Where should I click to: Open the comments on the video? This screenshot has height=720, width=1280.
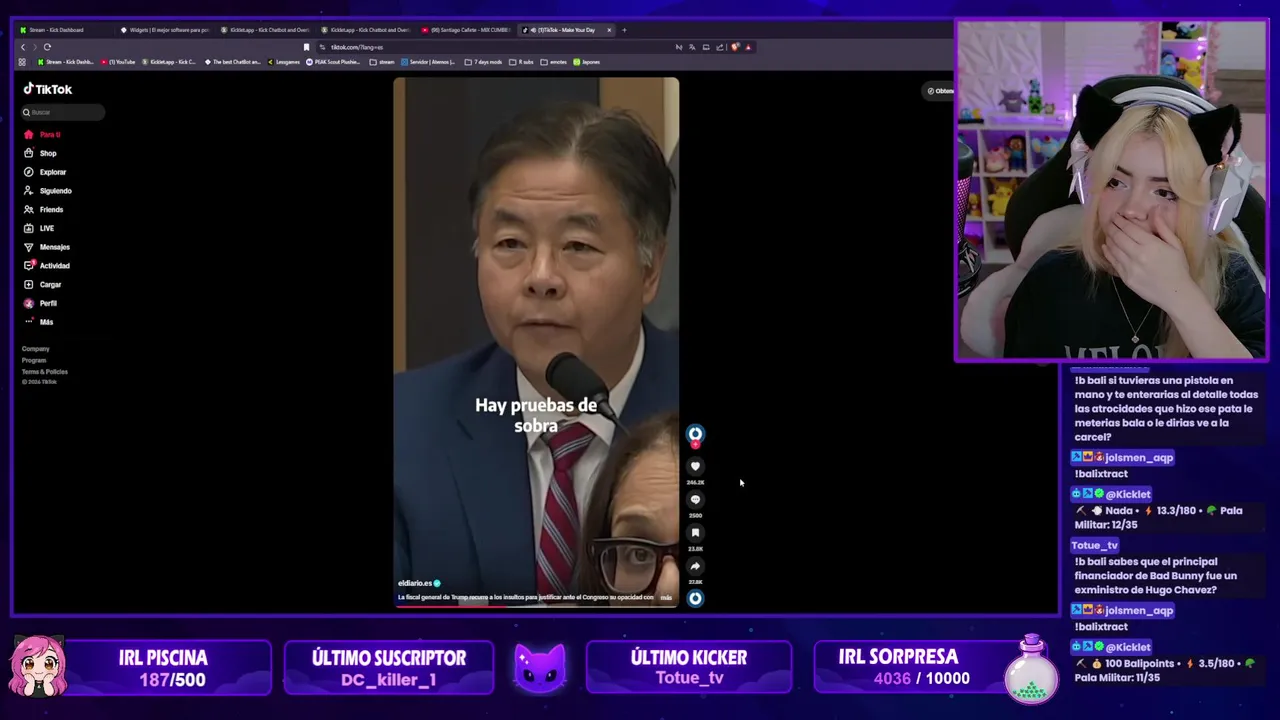tap(695, 499)
